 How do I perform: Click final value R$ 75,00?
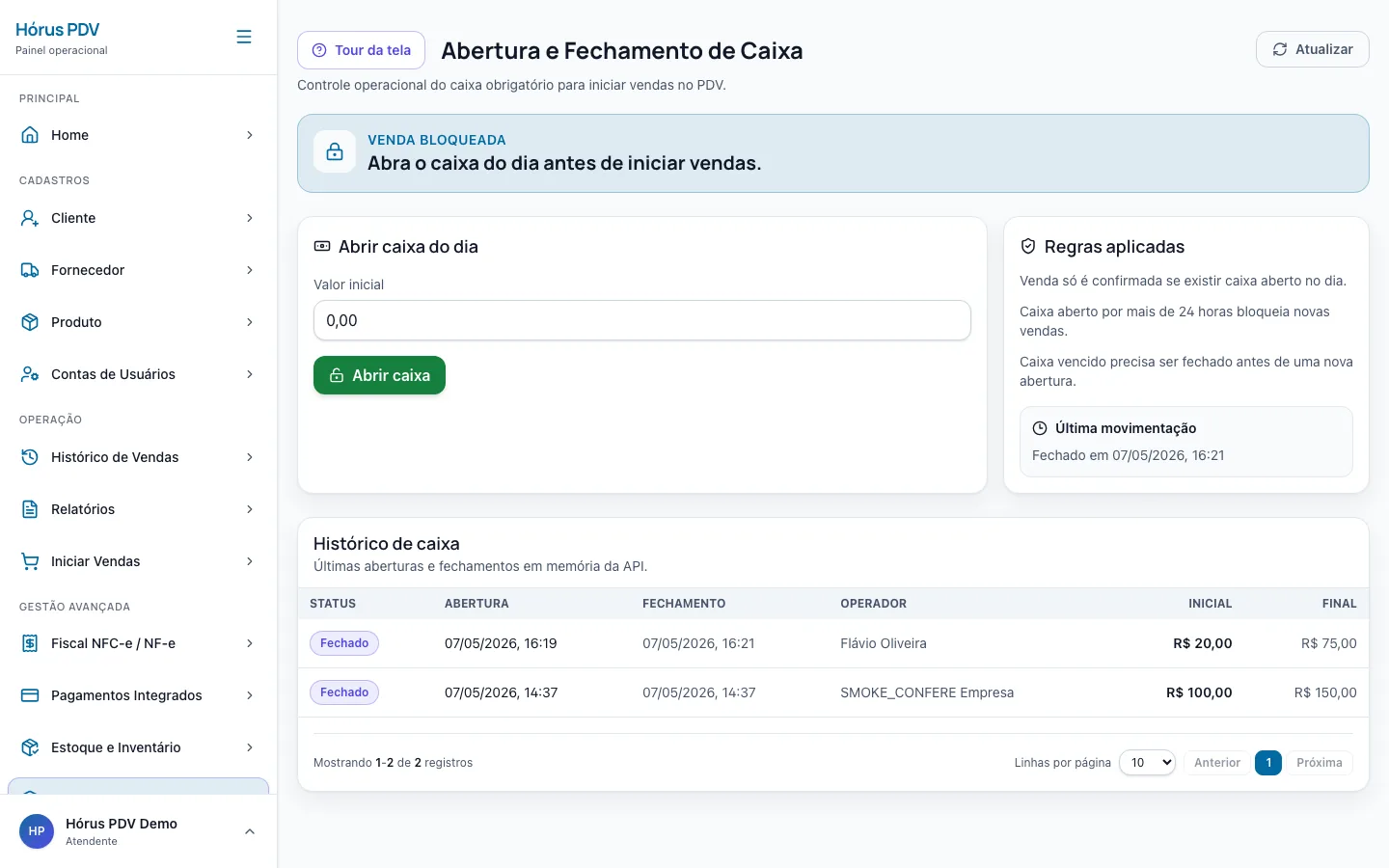(1328, 643)
